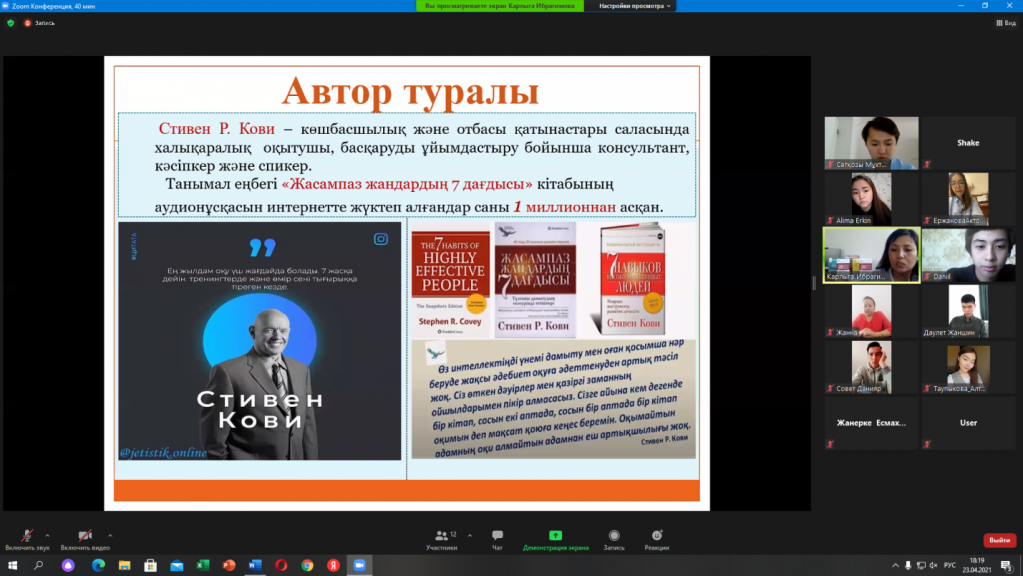This screenshot has height=576, width=1023.
Task: Click the @jetistik.online handle on slide
Action: [163, 453]
